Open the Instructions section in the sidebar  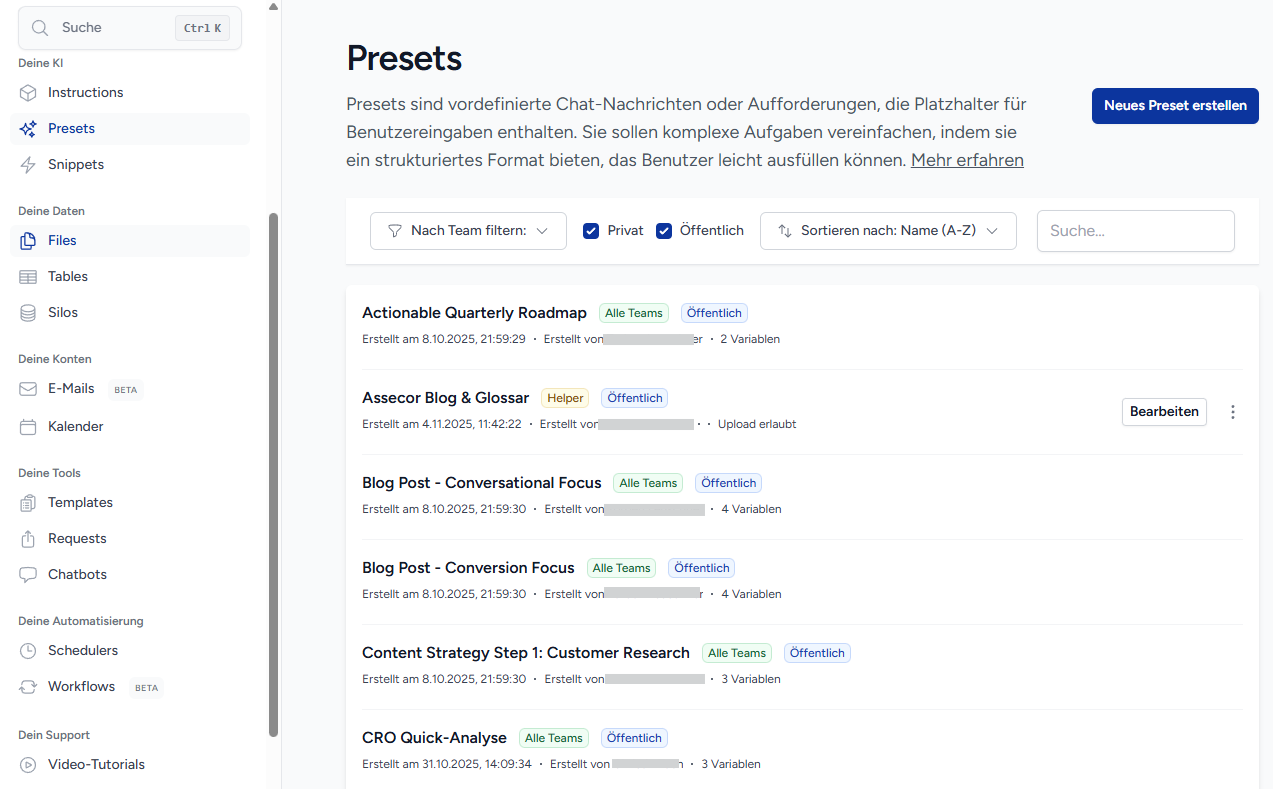click(85, 92)
